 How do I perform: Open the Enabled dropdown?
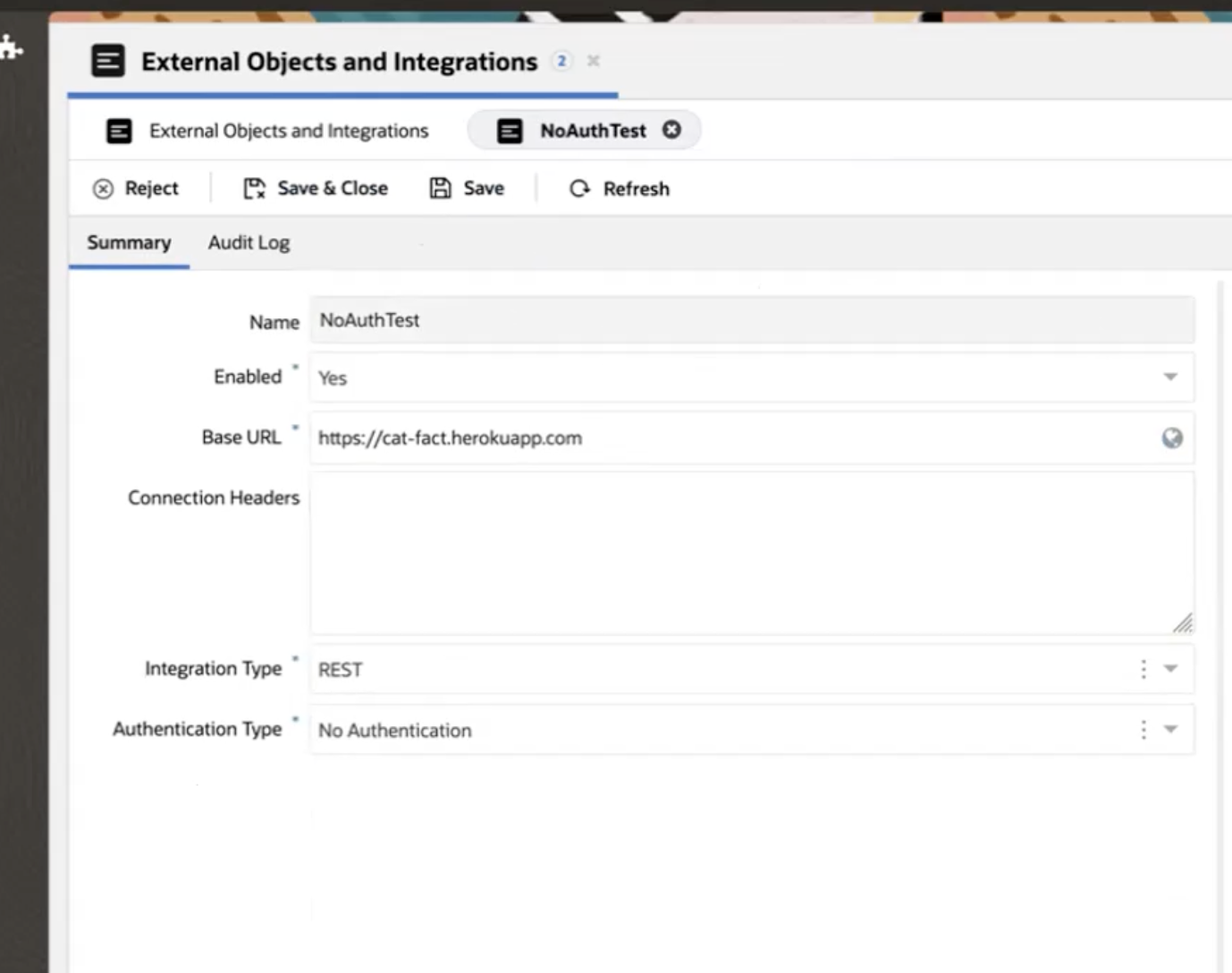pyautogui.click(x=1169, y=377)
